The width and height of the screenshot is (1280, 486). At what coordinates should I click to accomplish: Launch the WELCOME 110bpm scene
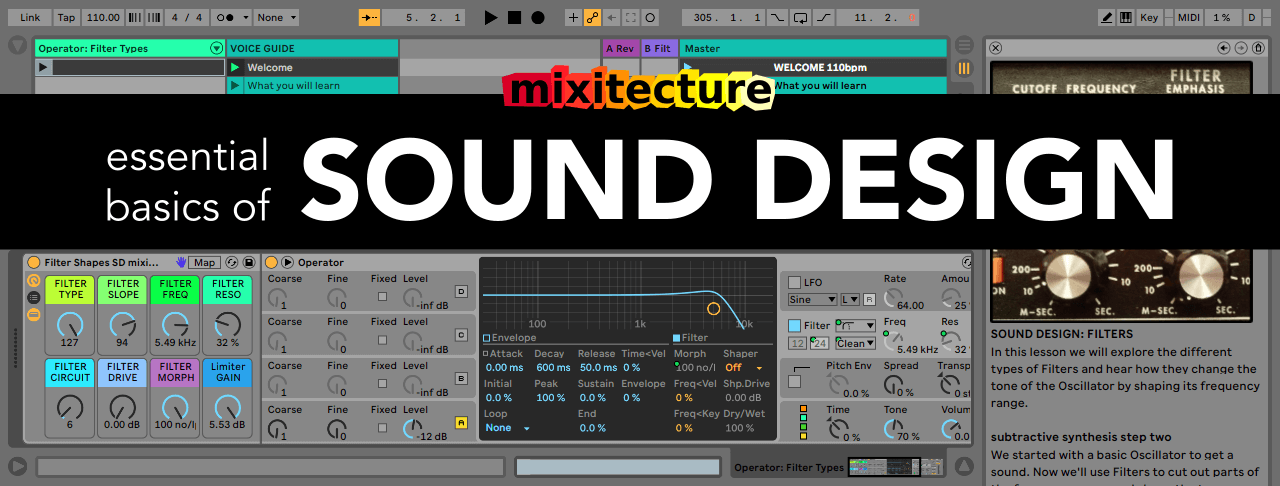point(689,67)
